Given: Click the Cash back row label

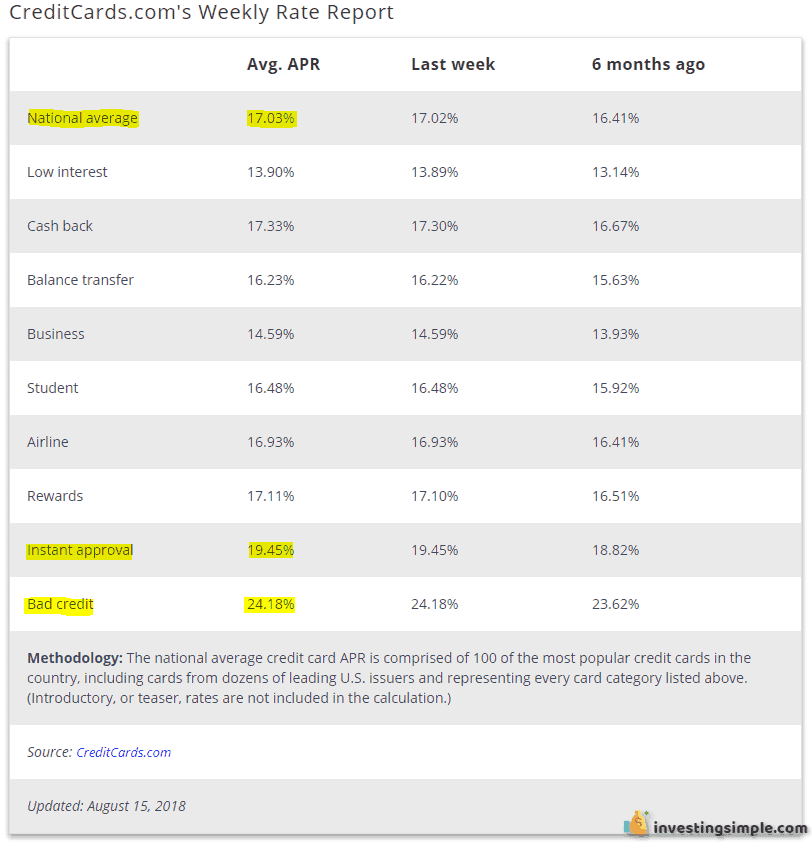Looking at the screenshot, I should click(x=60, y=226).
